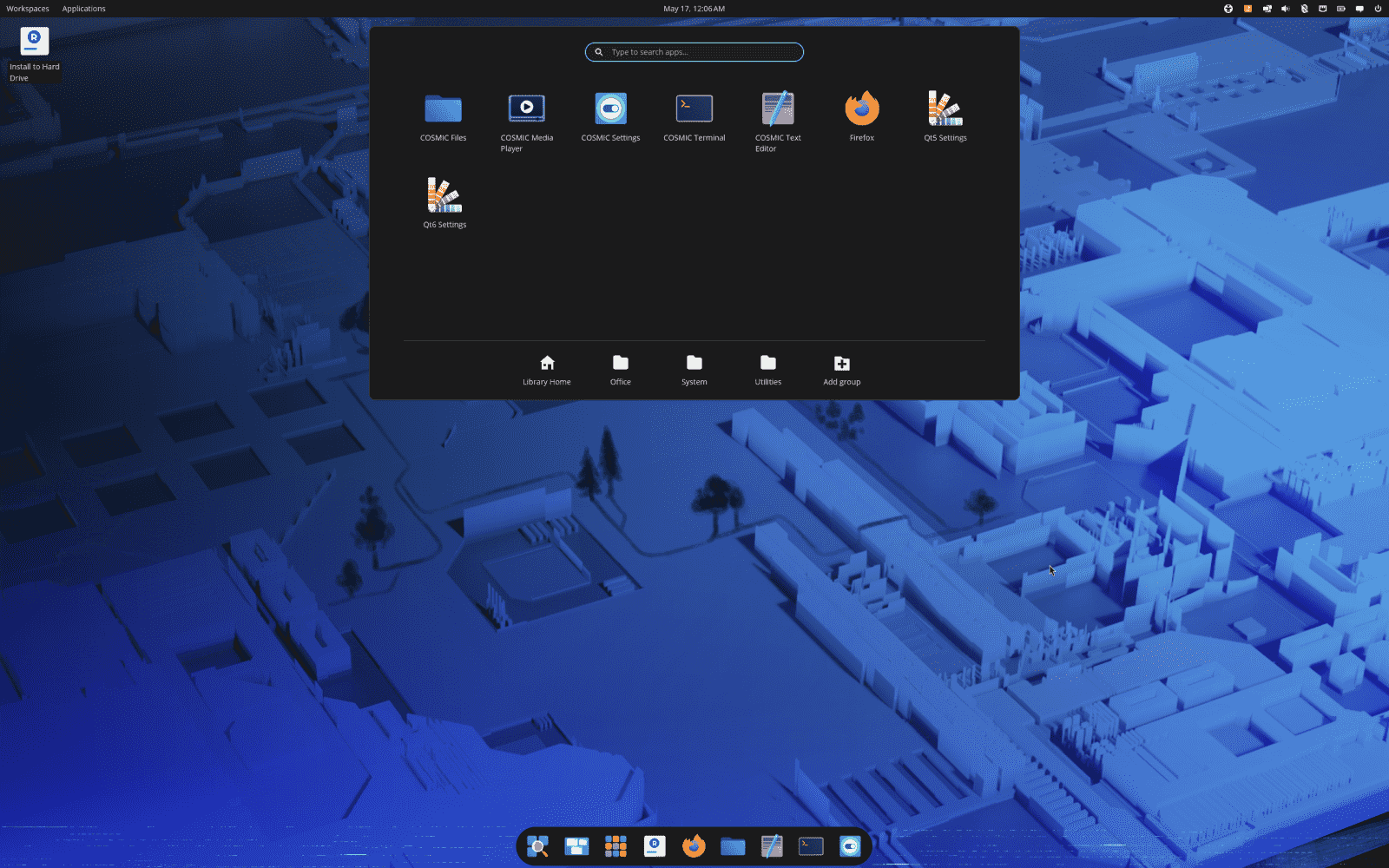Image resolution: width=1389 pixels, height=868 pixels.
Task: Open Applications from the top panel
Action: [84, 9]
